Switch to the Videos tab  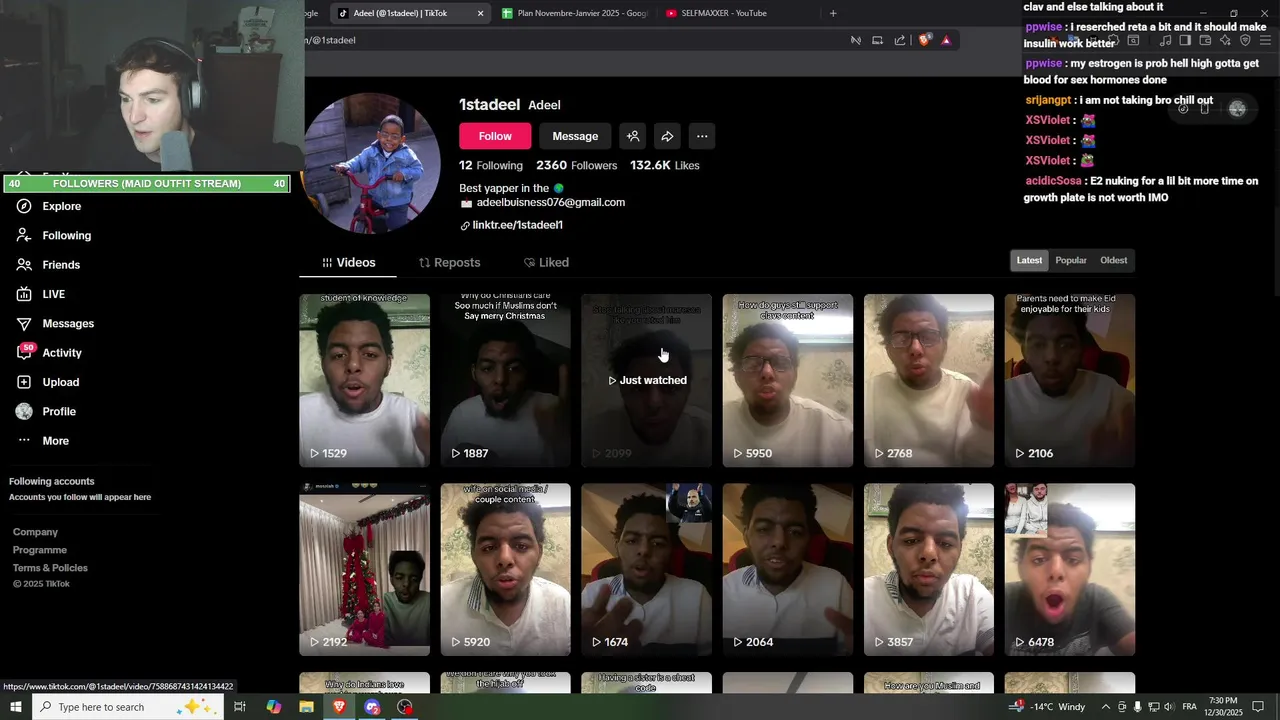click(348, 262)
